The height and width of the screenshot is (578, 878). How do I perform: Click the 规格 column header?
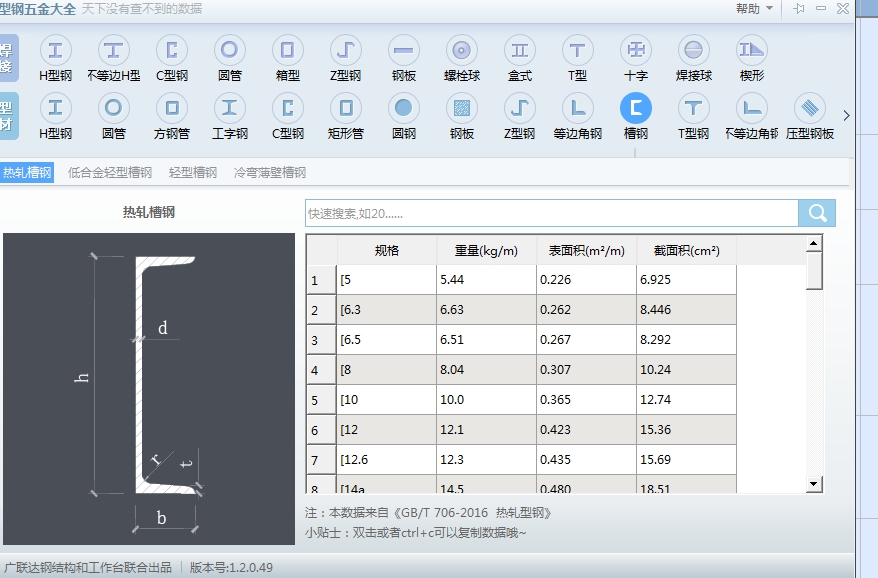386,250
